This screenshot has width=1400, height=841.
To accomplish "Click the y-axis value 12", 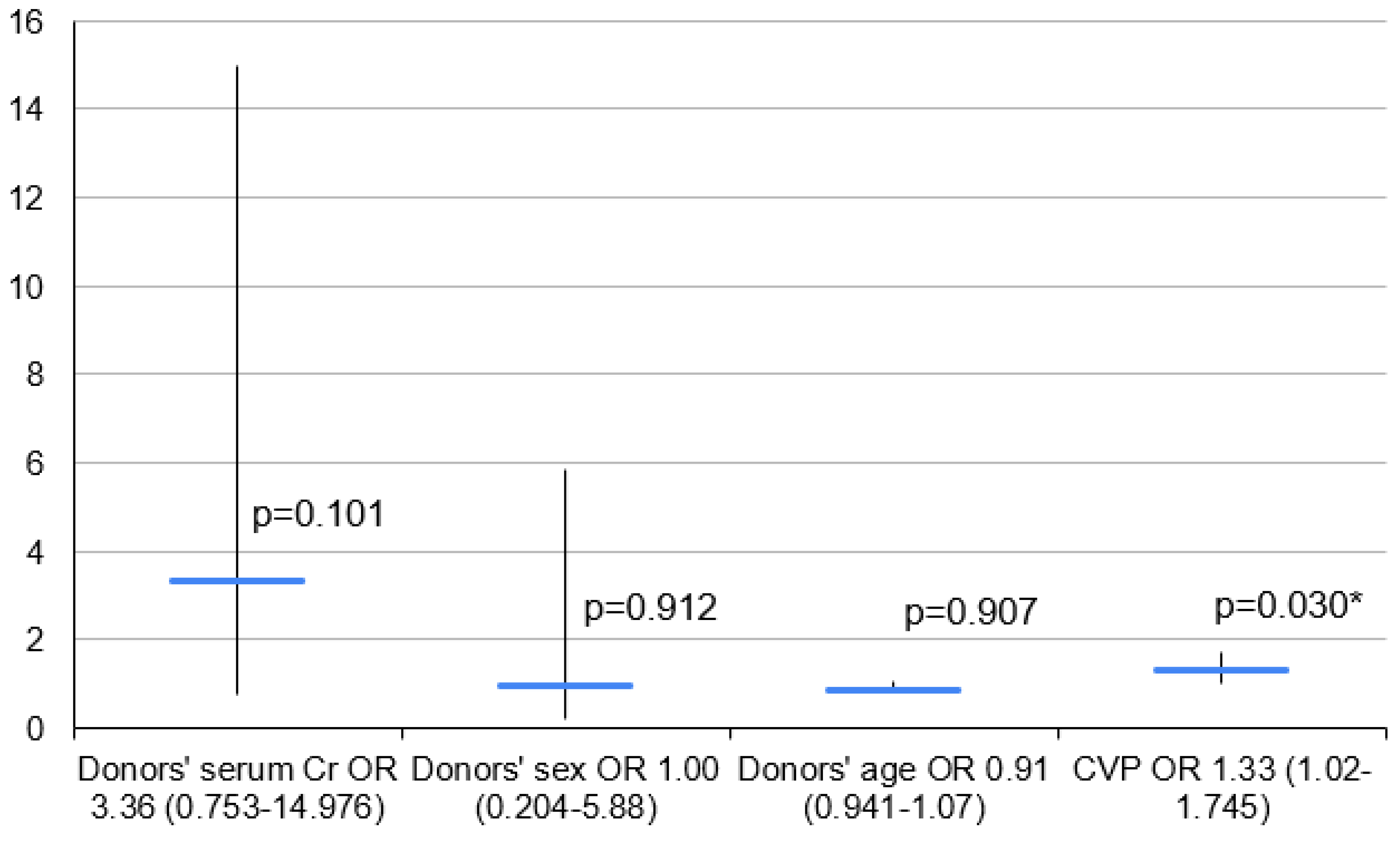I will [26, 198].
